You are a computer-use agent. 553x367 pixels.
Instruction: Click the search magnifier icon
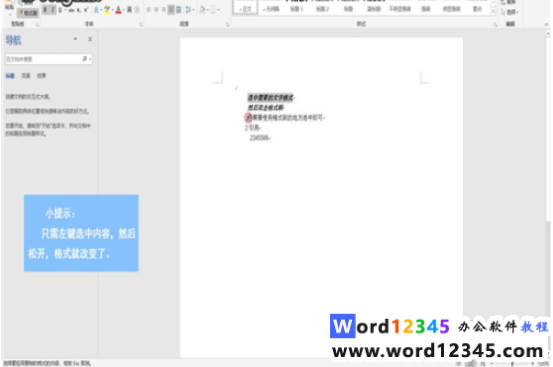coord(85,59)
